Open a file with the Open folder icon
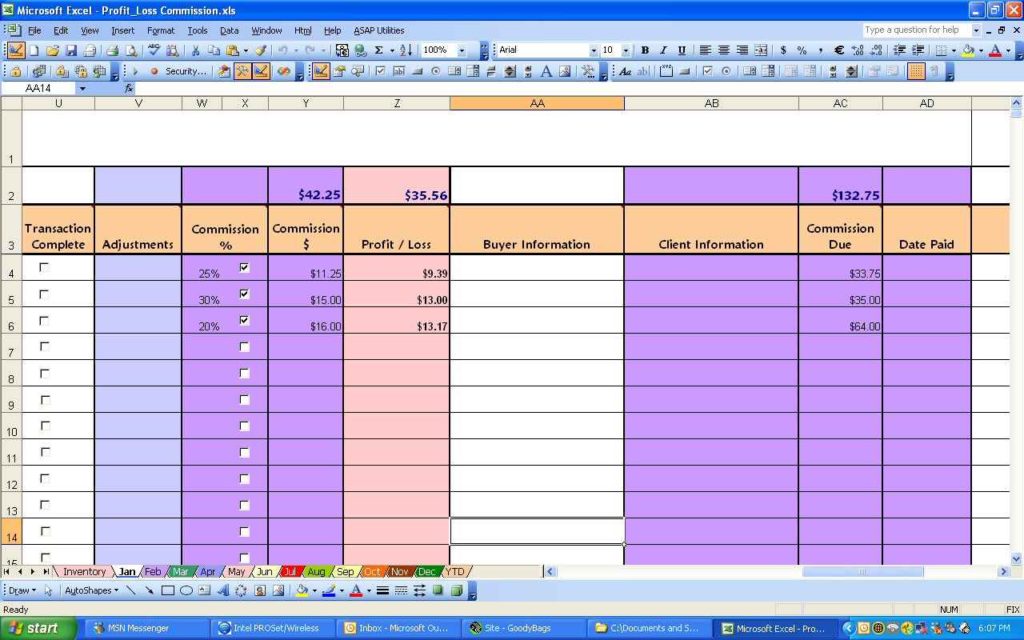This screenshot has width=1024, height=640. [53, 50]
